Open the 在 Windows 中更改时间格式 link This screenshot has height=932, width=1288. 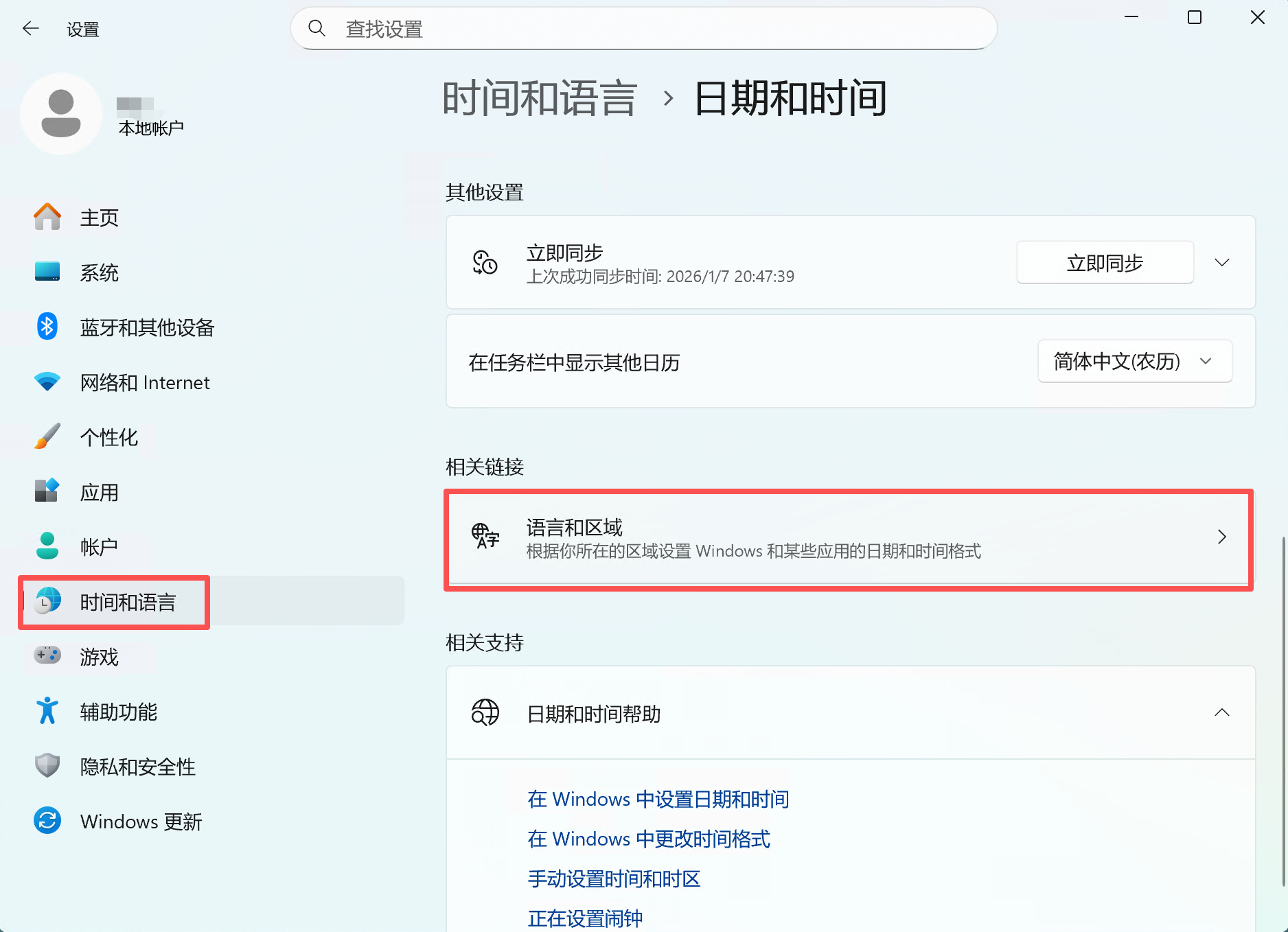[x=648, y=839]
